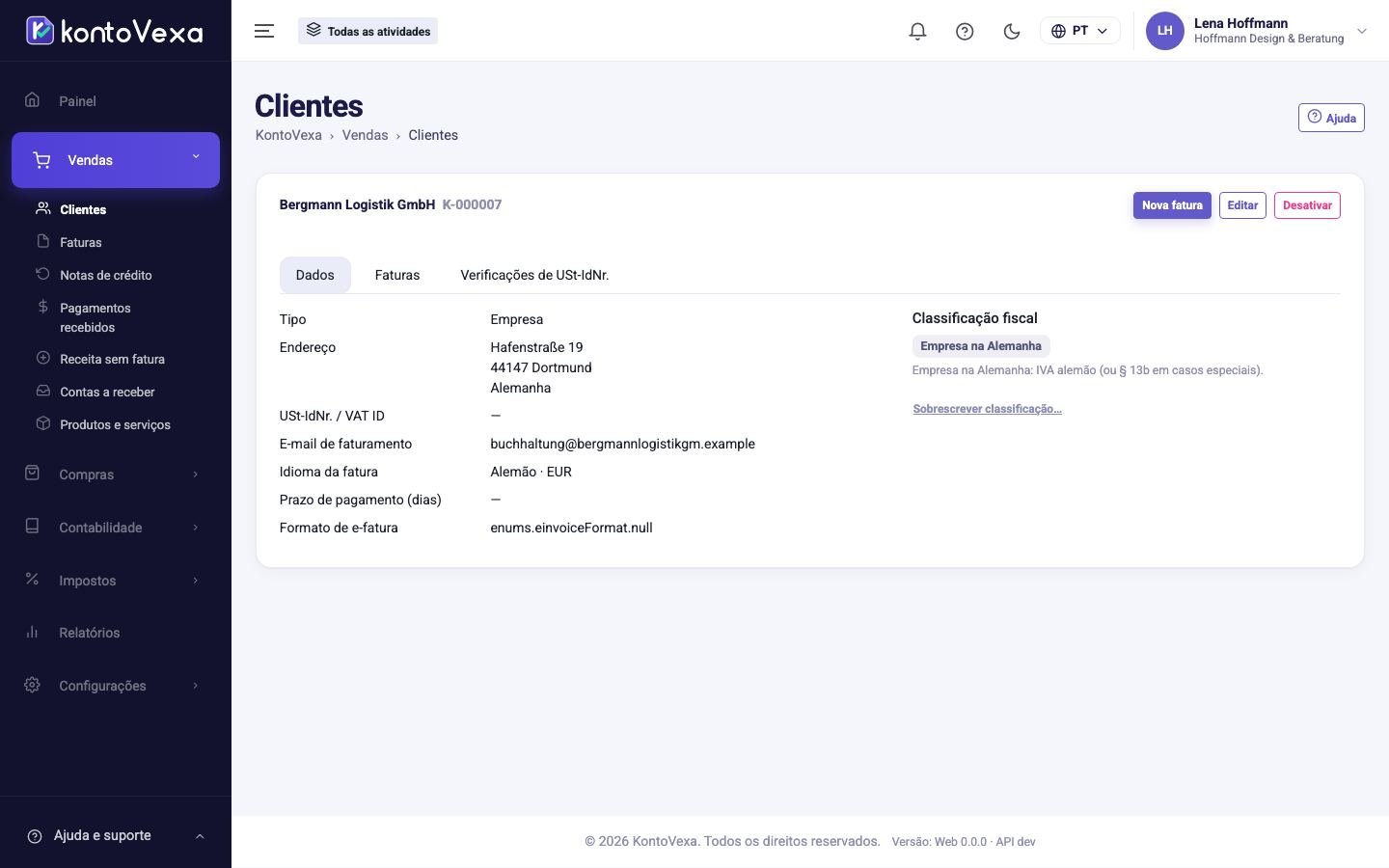Expand the Impostos section
The height and width of the screenshot is (868, 1389).
(116, 581)
